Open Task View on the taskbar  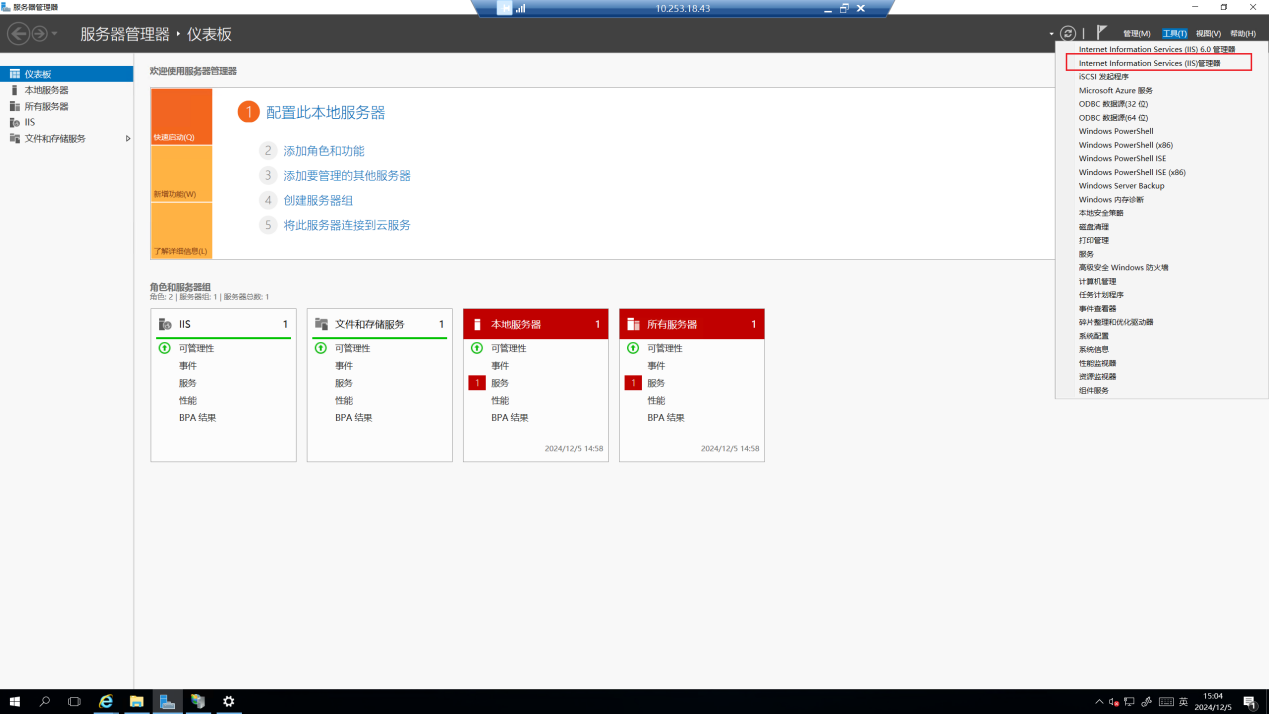(74, 702)
